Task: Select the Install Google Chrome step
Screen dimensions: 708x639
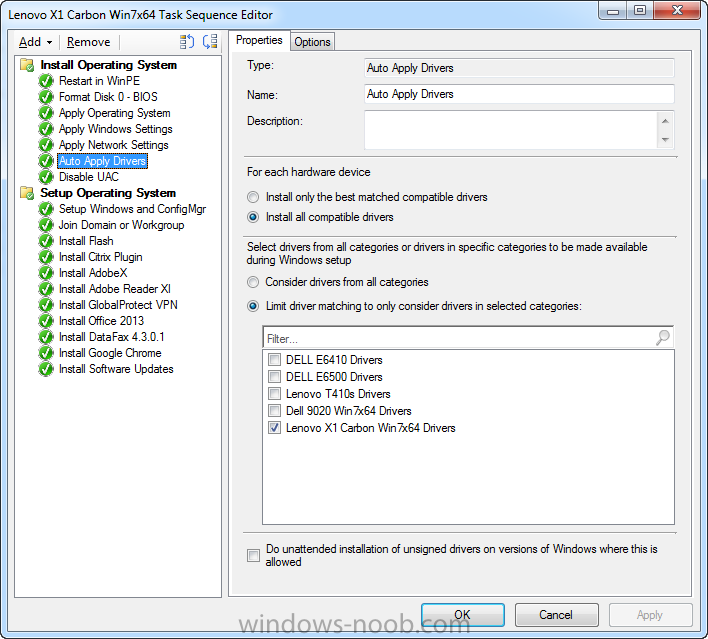Action: [110, 353]
